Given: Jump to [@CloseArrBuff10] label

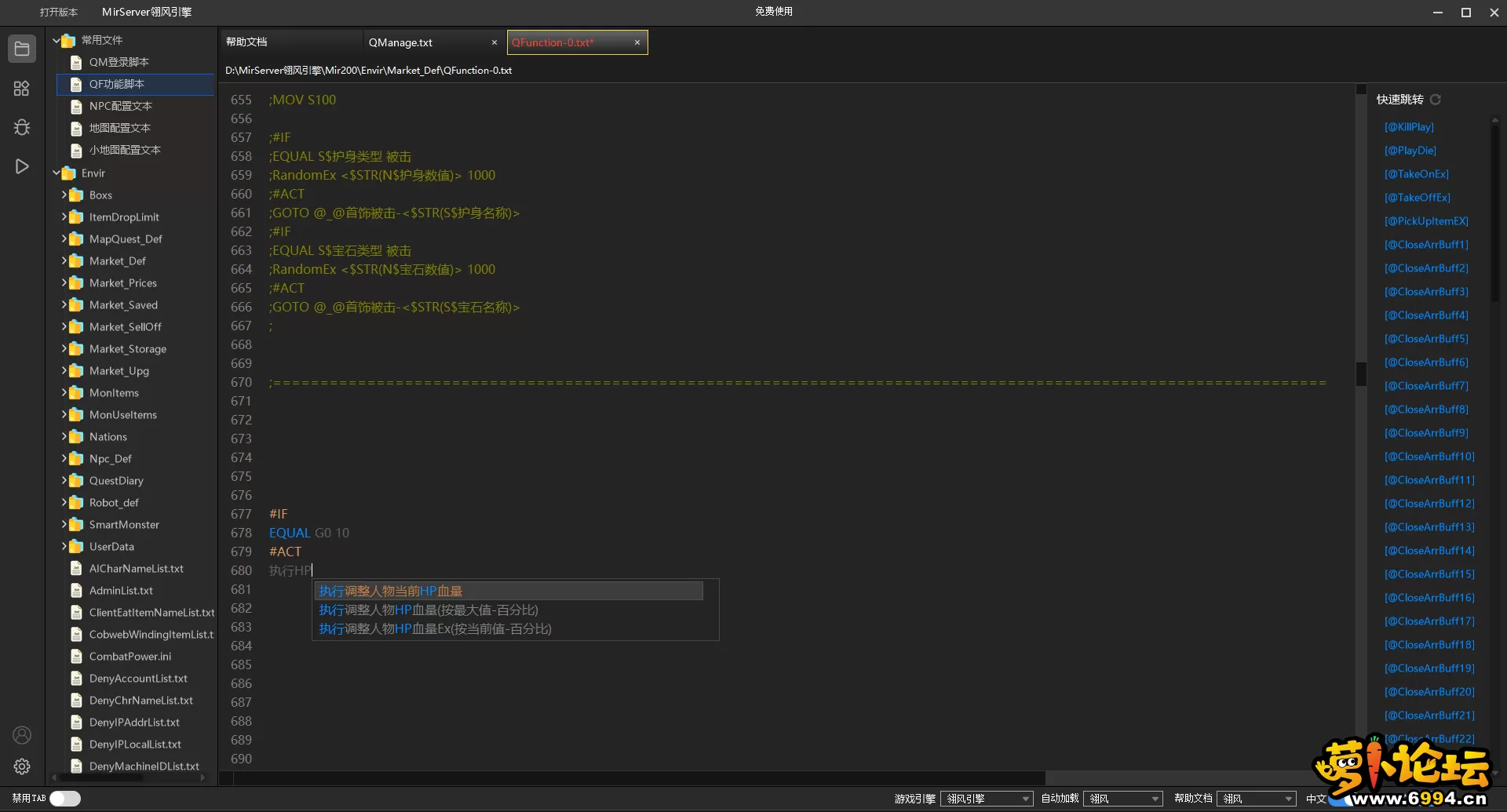Looking at the screenshot, I should [x=1429, y=457].
